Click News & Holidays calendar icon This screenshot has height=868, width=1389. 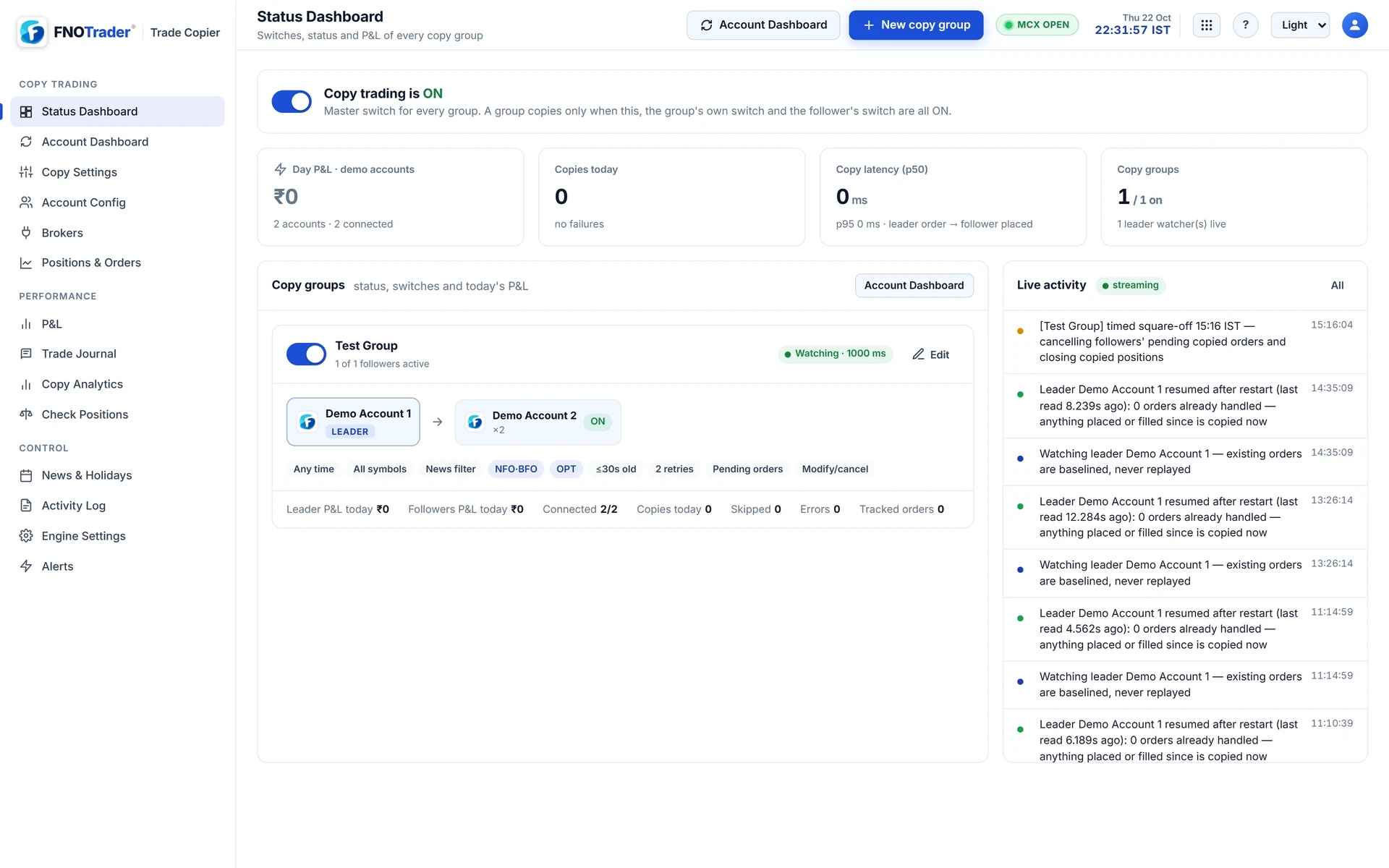pyautogui.click(x=26, y=475)
